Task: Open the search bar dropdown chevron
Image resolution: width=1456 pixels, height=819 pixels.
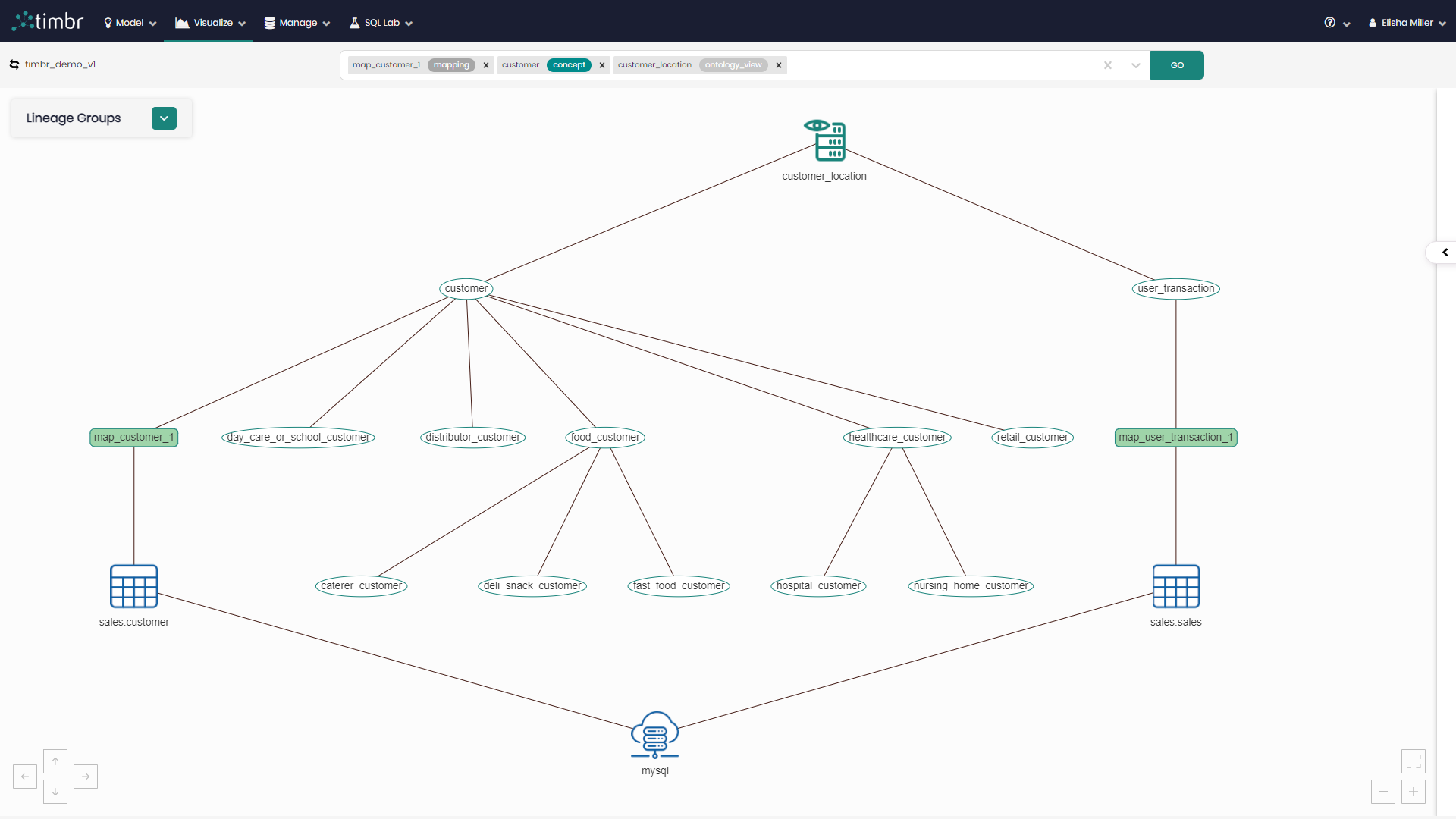Action: pos(1135,65)
